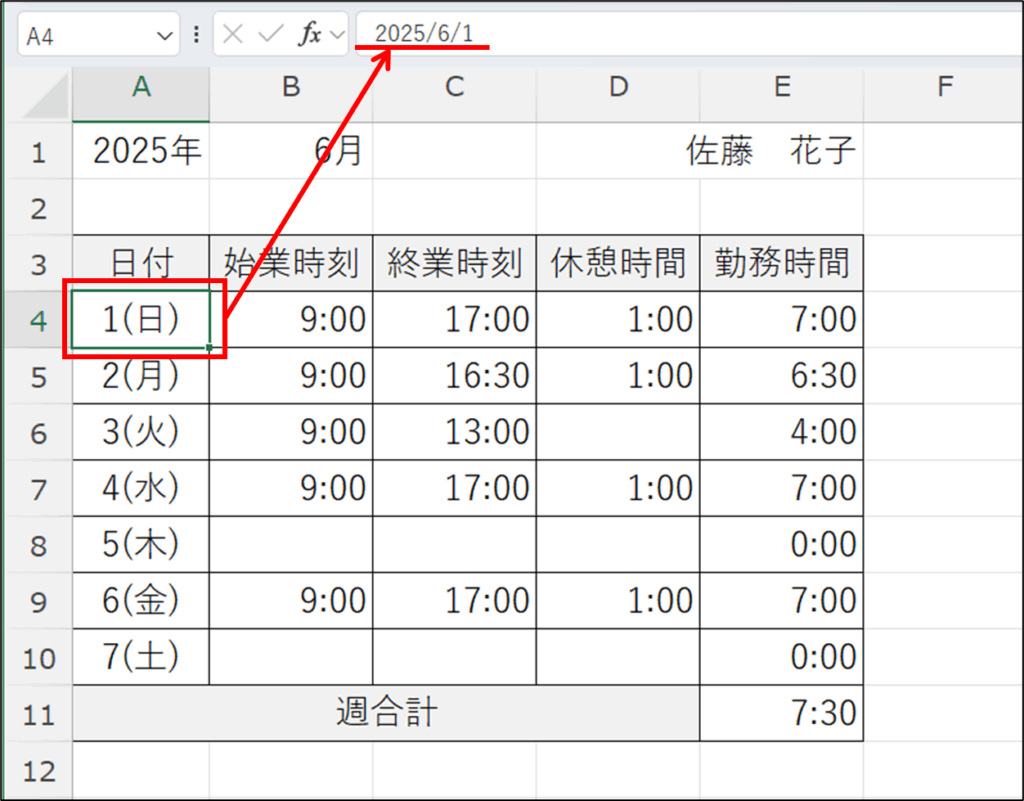Select column F header
1024x801 pixels.
click(943, 88)
